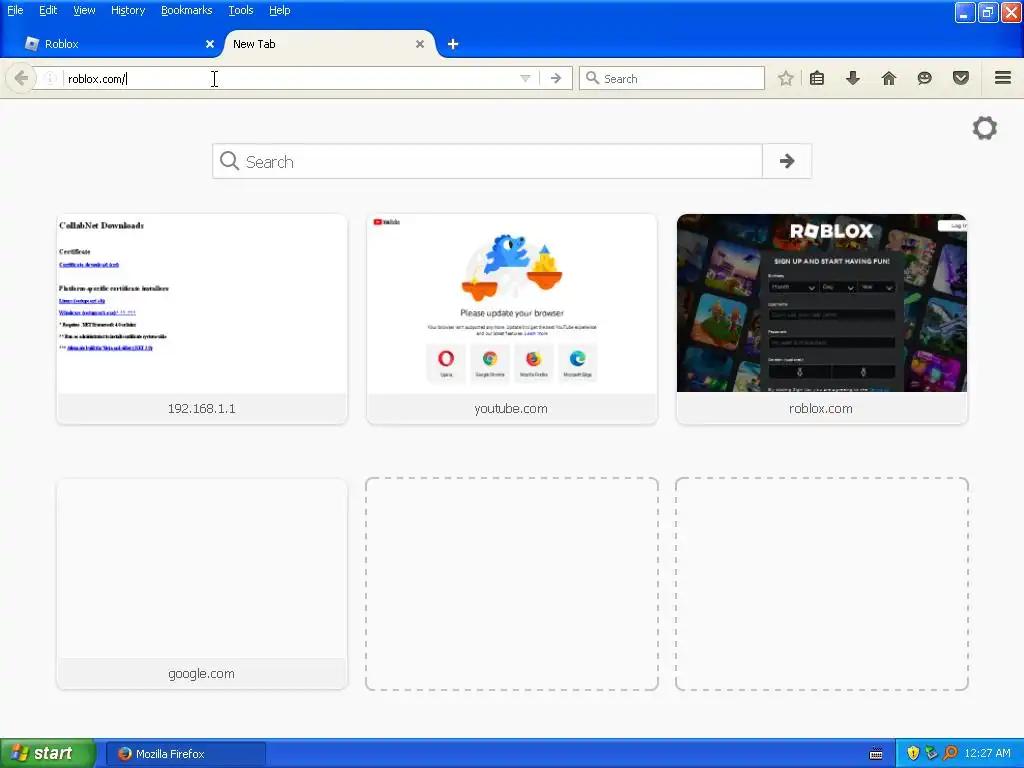Open the Help menu
The width and height of the screenshot is (1024, 768).
280,10
